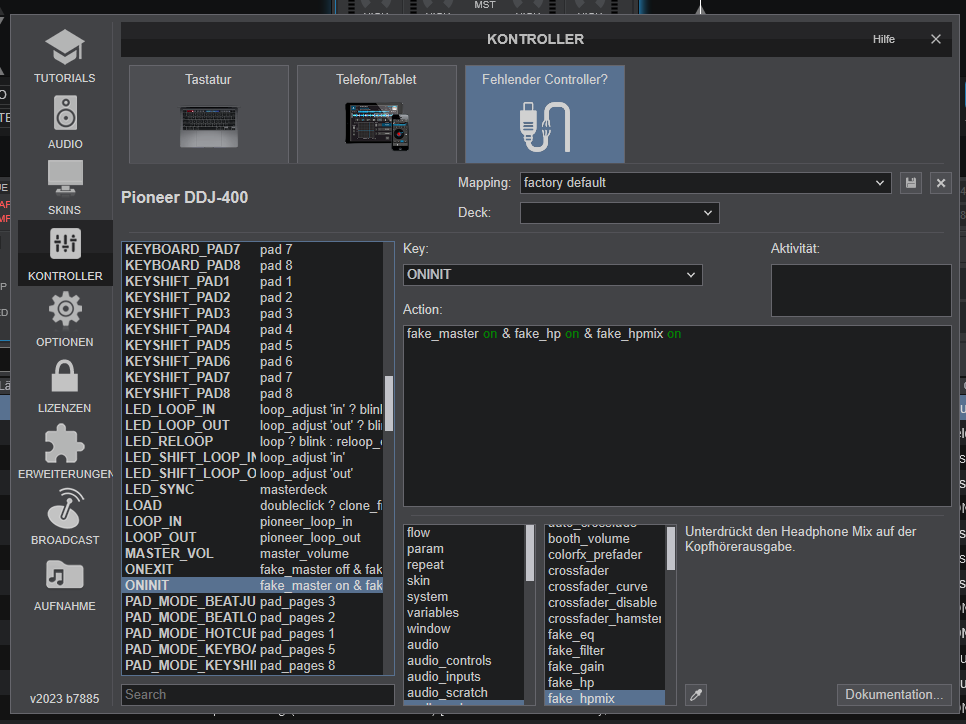Open Optionen gear settings
Image resolution: width=966 pixels, height=724 pixels.
tap(65, 320)
